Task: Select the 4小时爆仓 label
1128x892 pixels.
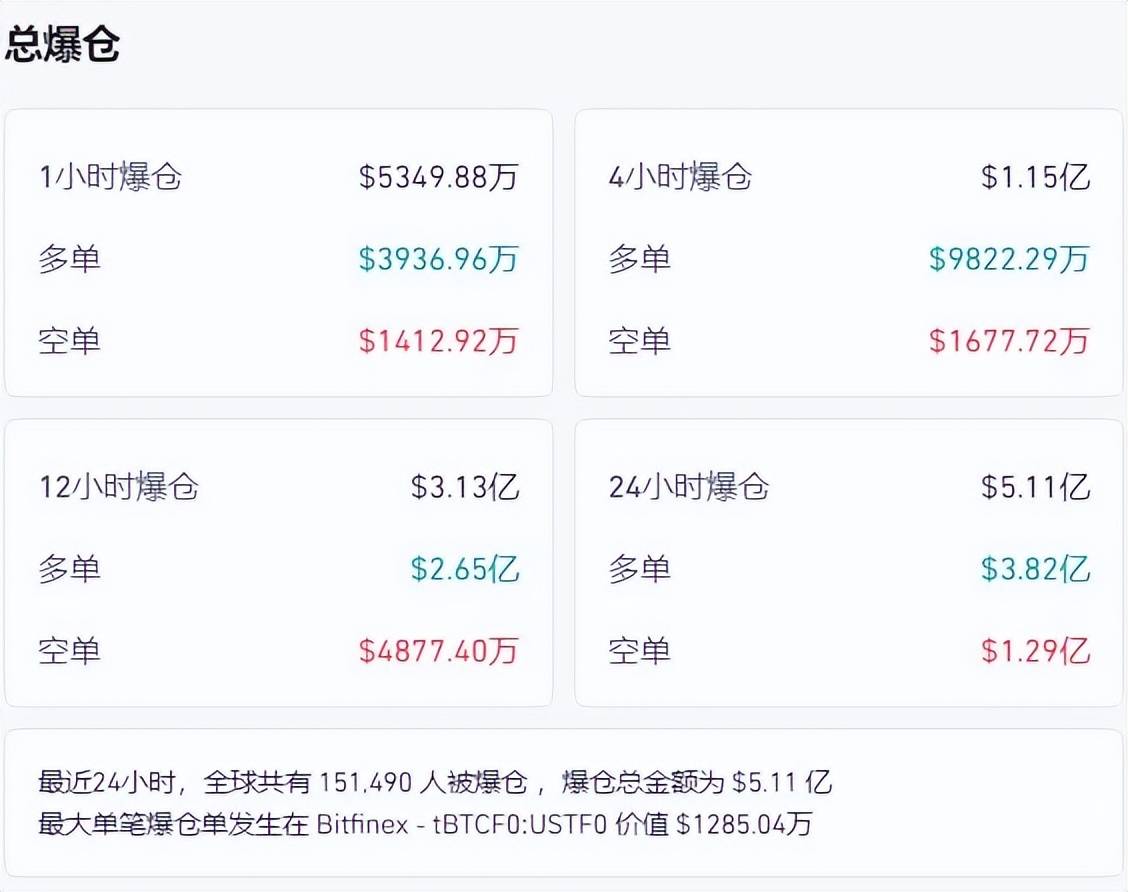Action: click(x=680, y=178)
